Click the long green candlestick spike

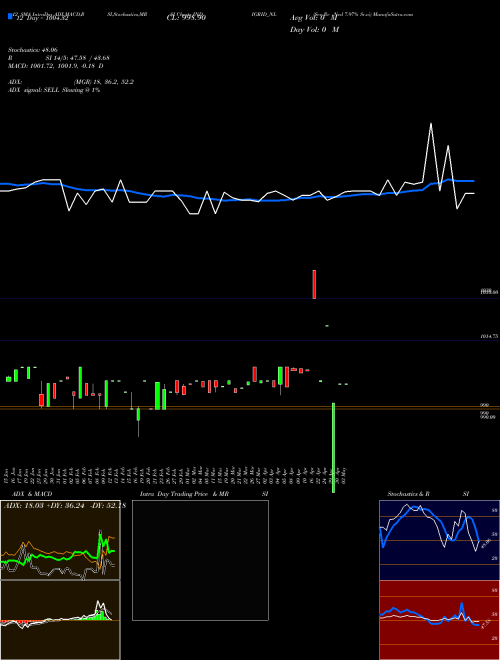point(333,447)
